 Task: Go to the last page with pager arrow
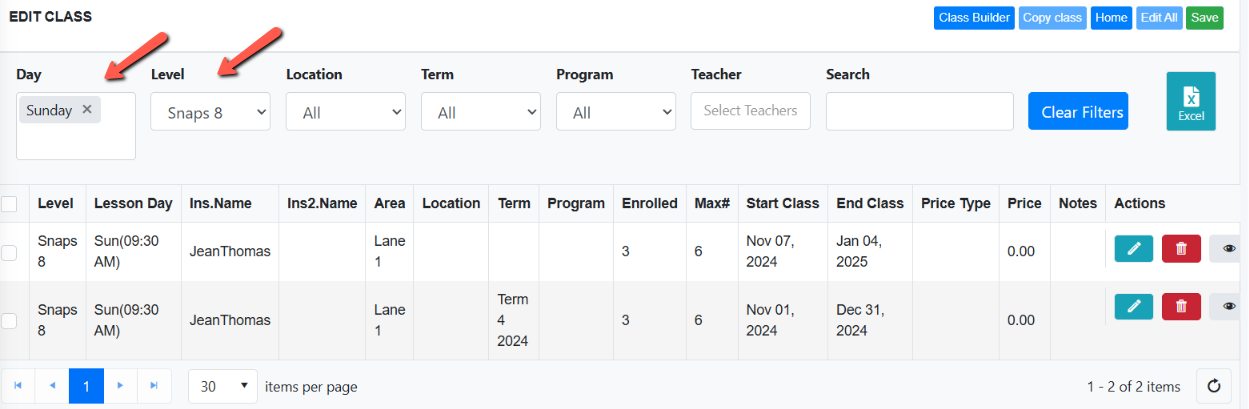(154, 386)
